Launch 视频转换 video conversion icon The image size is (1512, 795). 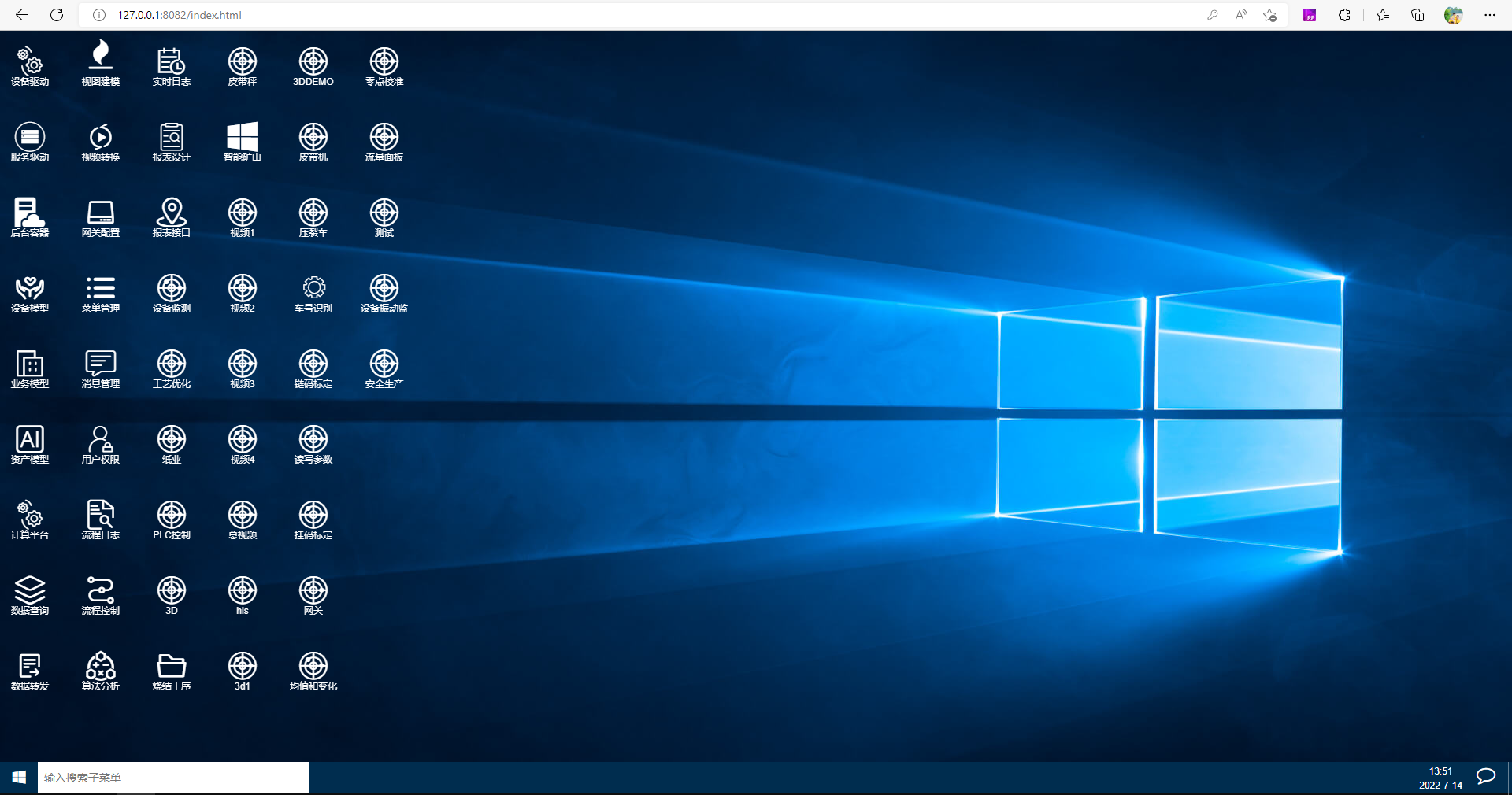pos(101,142)
